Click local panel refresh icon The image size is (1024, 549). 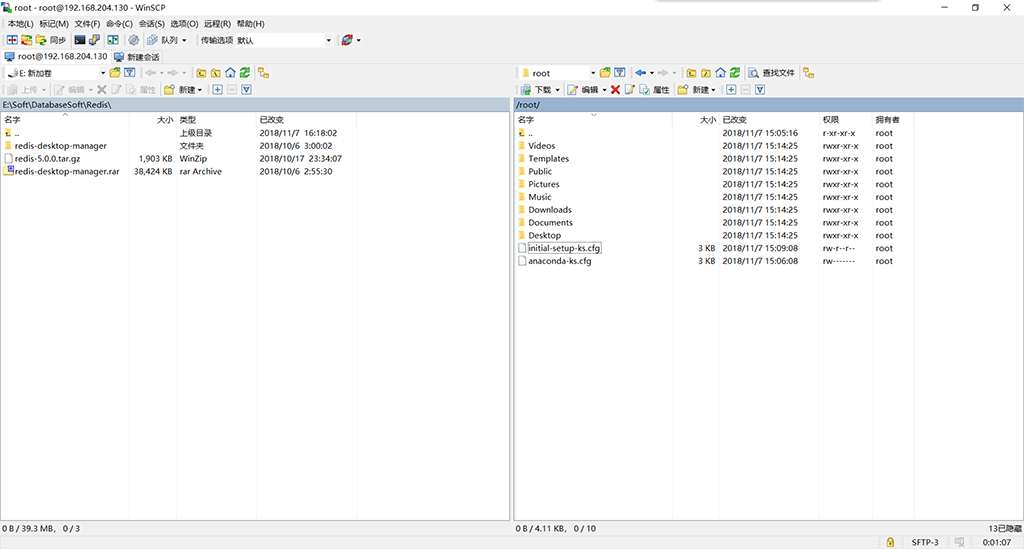pyautogui.click(x=245, y=72)
